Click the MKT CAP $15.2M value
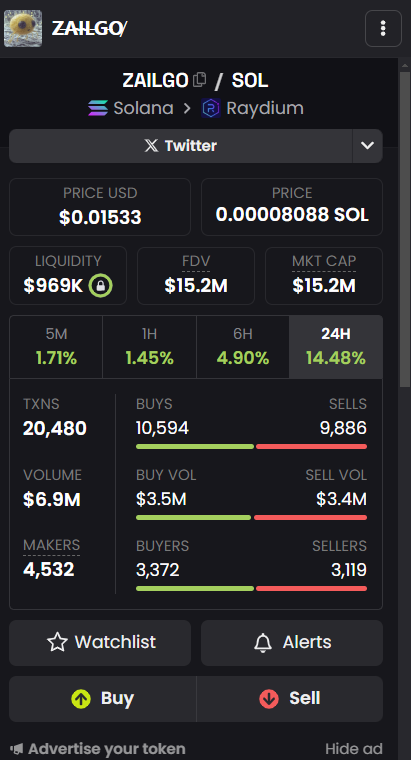Image resolution: width=411 pixels, height=760 pixels. click(324, 286)
